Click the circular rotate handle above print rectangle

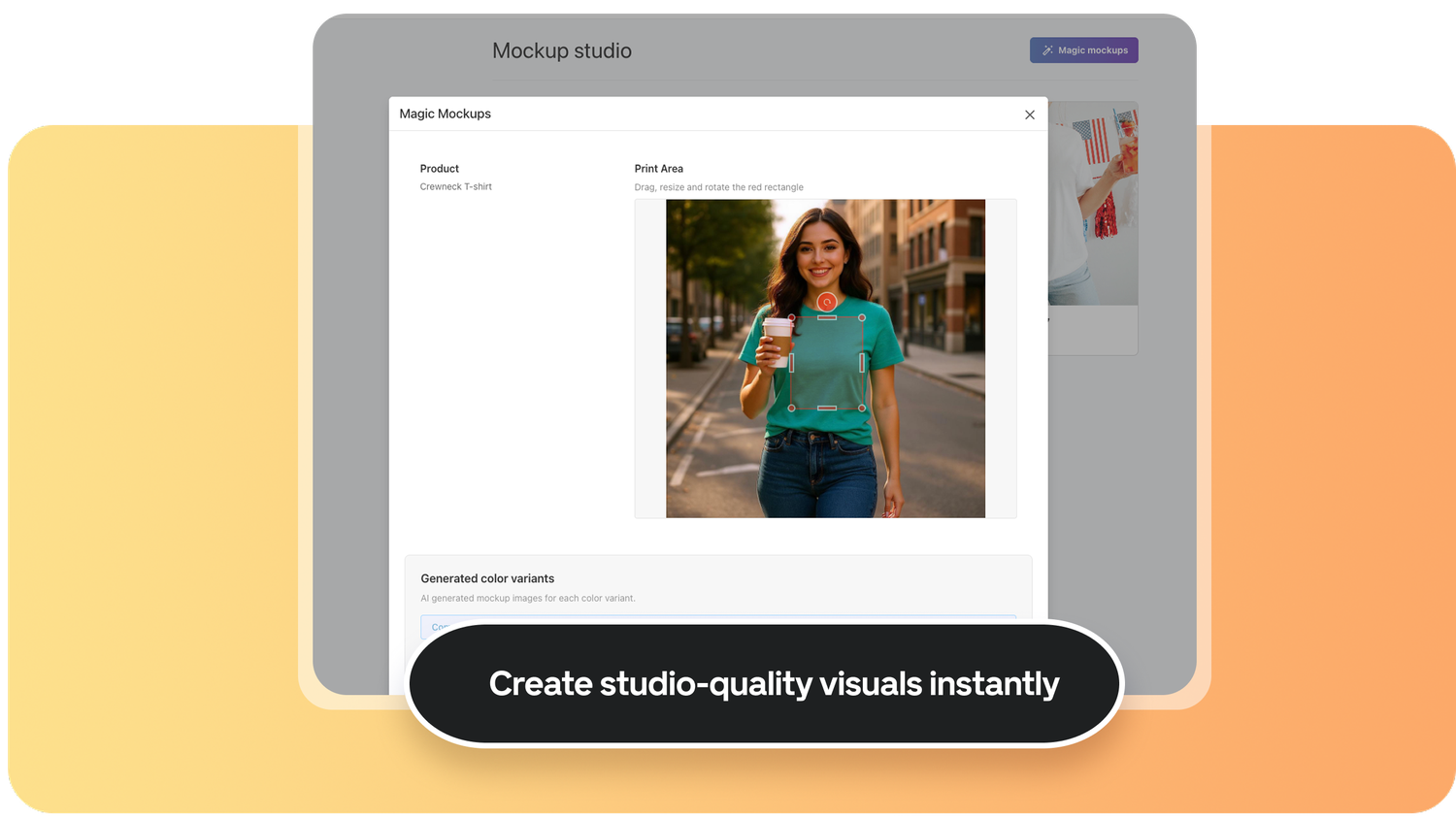pyautogui.click(x=826, y=302)
